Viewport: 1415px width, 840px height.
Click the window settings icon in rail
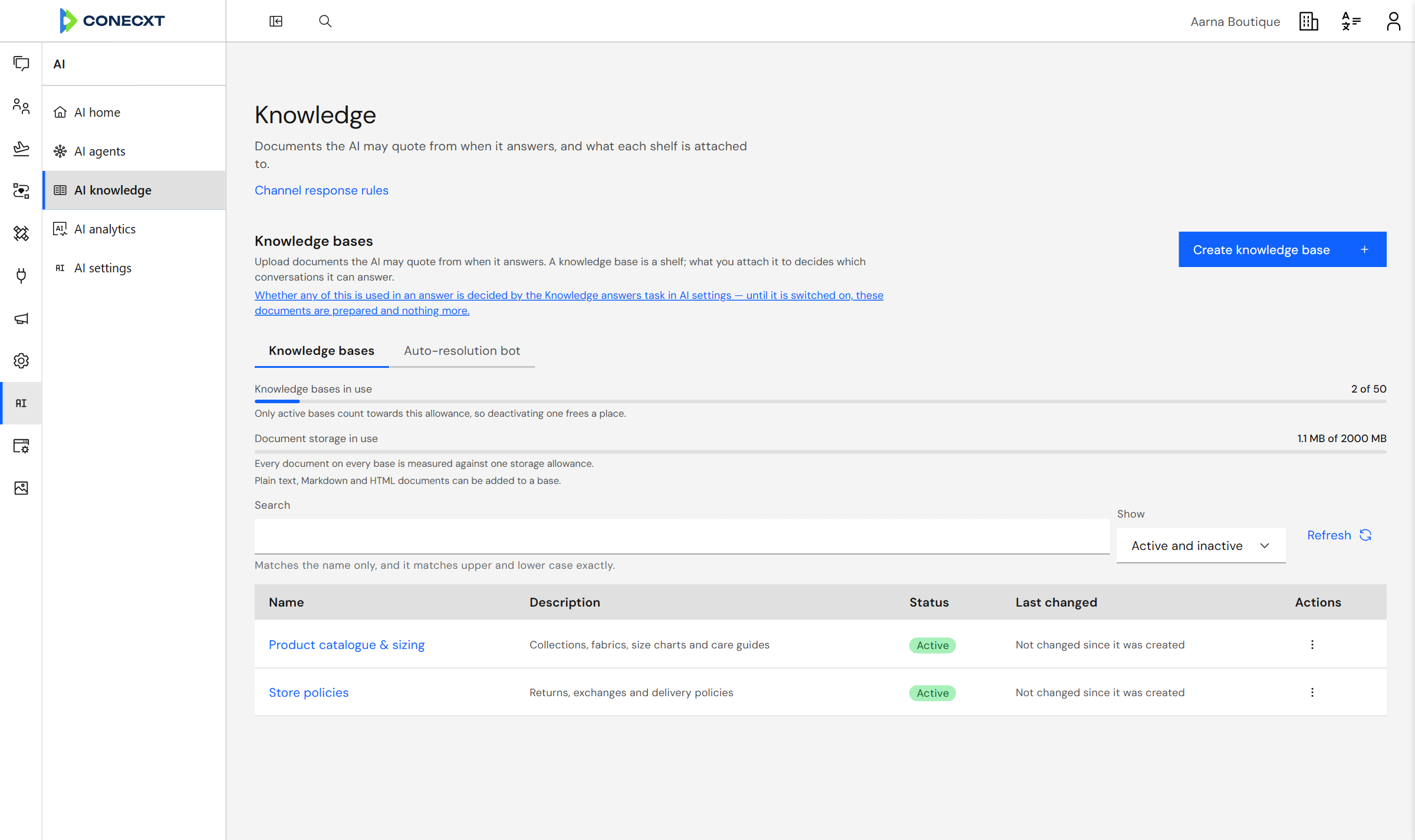(21, 446)
